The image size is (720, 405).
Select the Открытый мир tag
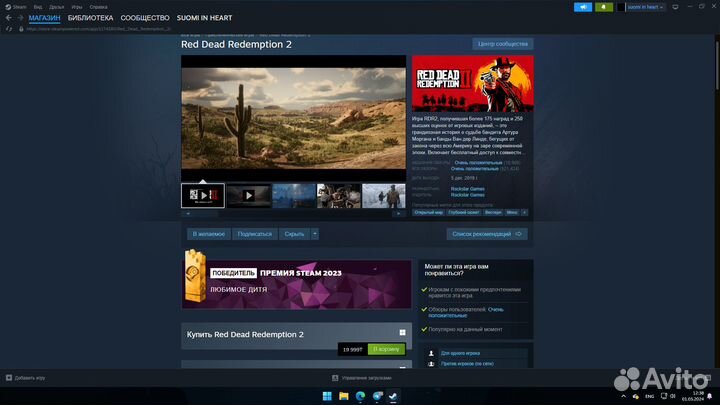tap(428, 213)
